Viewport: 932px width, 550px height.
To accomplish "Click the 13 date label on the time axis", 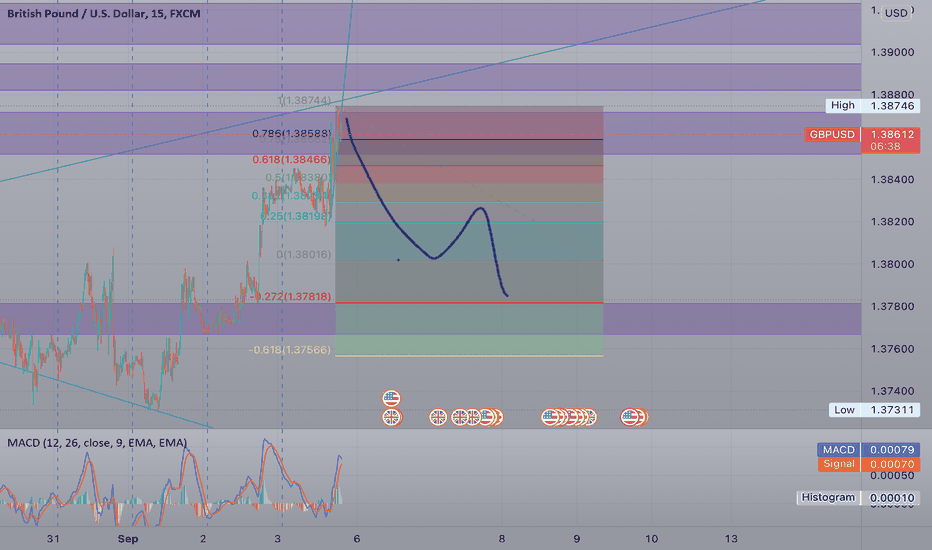I will click(731, 539).
